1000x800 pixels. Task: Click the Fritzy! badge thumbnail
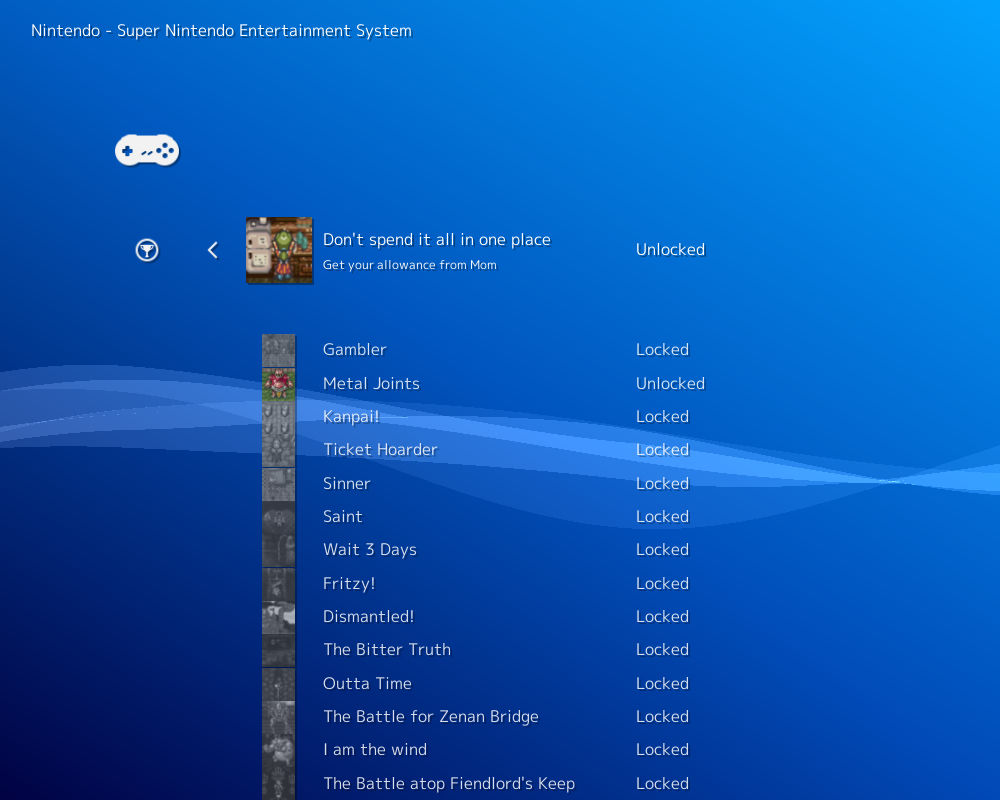[278, 584]
